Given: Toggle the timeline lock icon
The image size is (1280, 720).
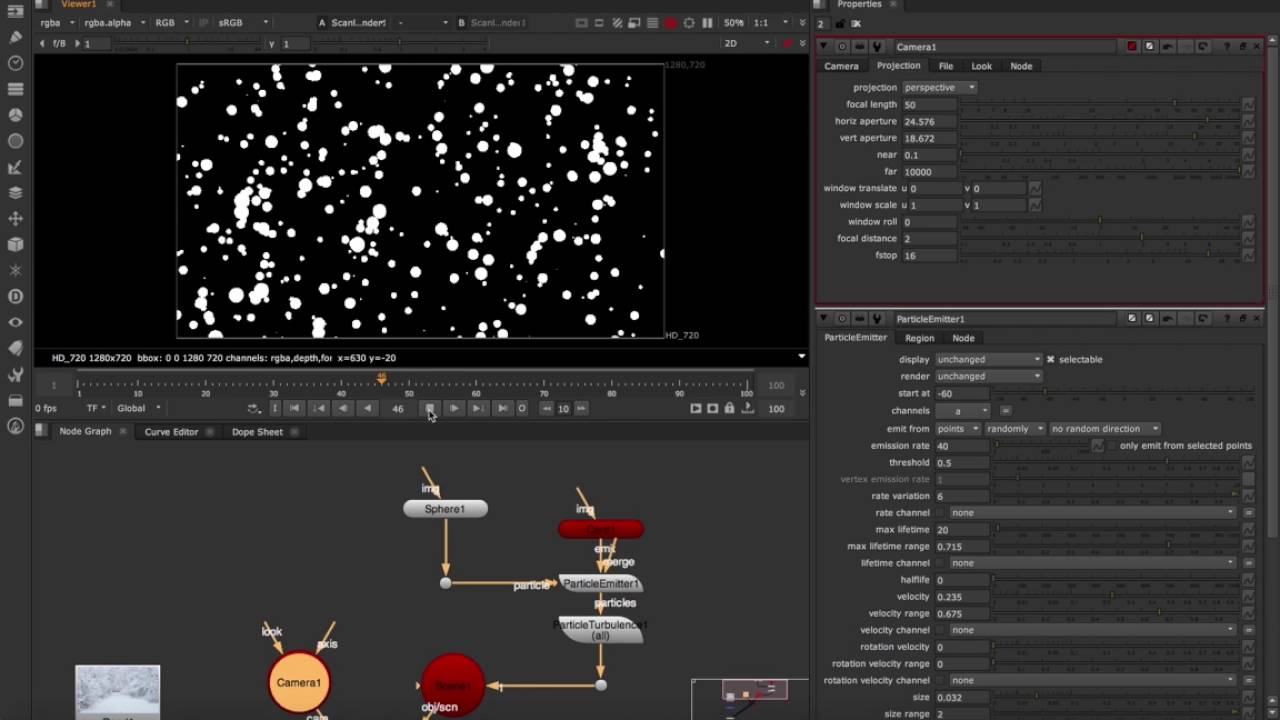Looking at the screenshot, I should coord(729,408).
